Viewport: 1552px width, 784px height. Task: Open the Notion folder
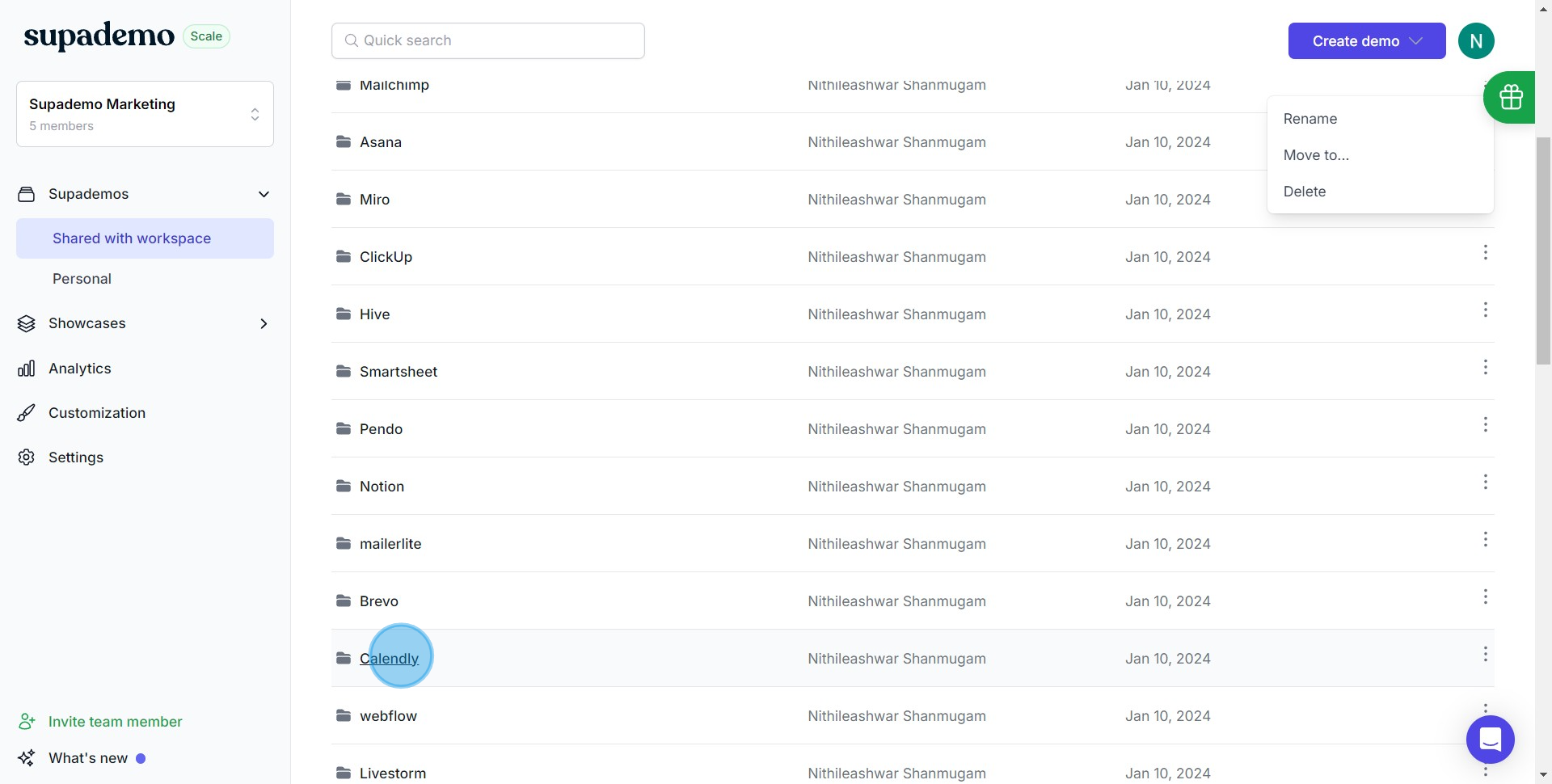click(x=382, y=487)
